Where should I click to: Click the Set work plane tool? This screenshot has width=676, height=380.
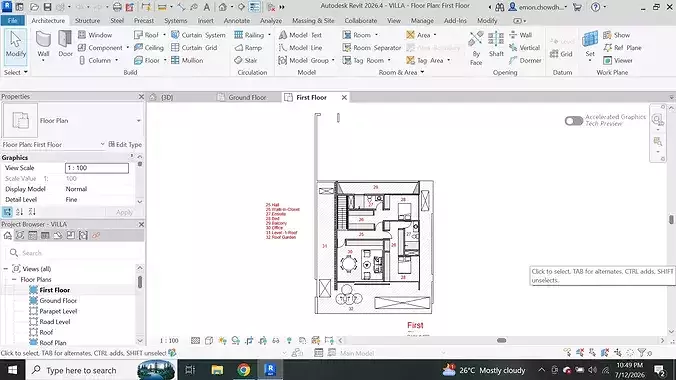pos(590,45)
